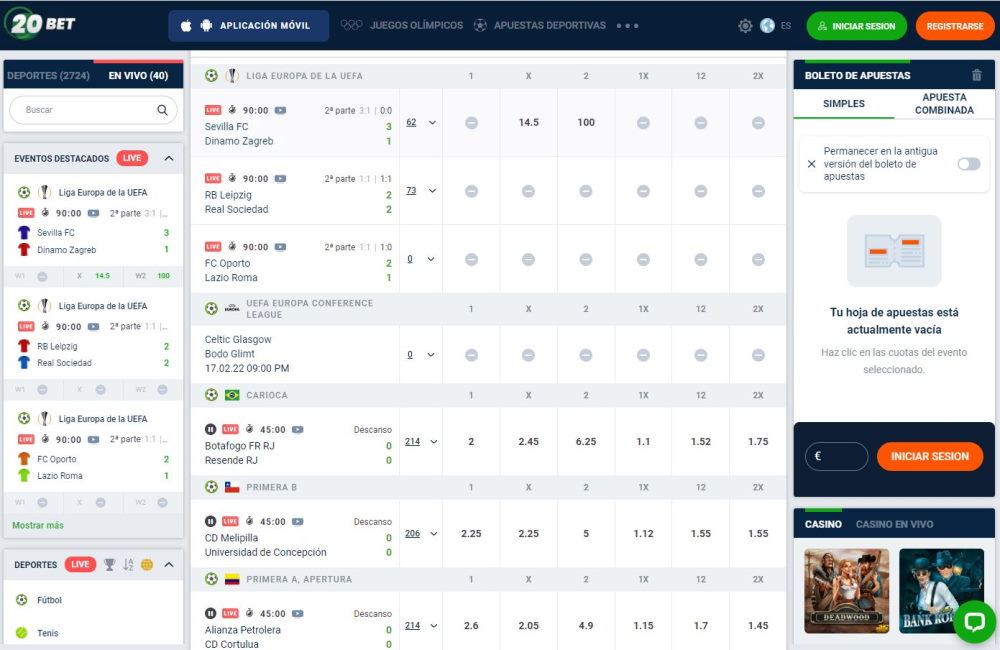Viewport: 1000px width, 650px height.
Task: Switch to the Deportes (2724) tab
Action: [48, 75]
